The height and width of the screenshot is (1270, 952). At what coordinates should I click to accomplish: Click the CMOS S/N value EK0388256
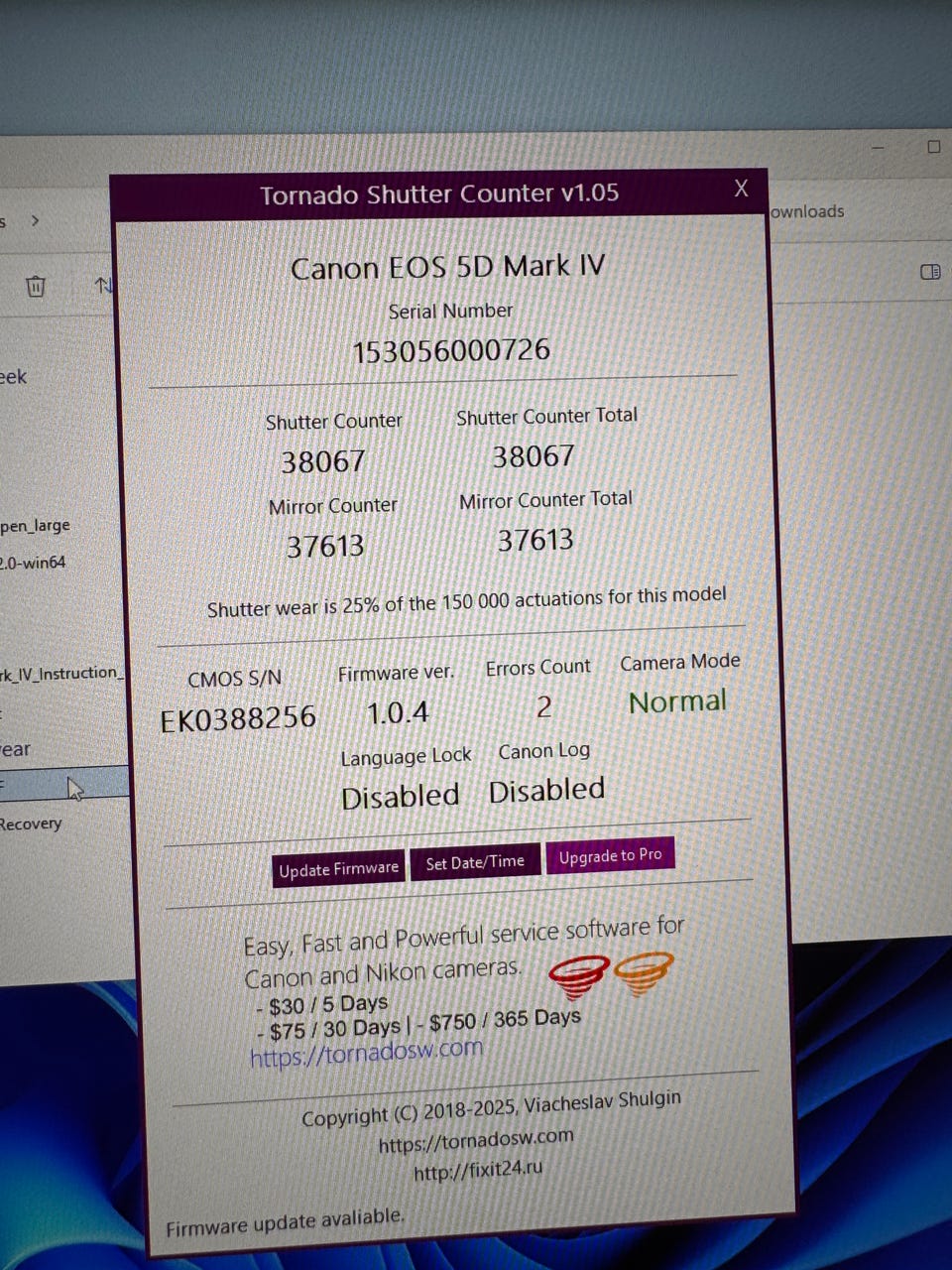click(x=238, y=718)
